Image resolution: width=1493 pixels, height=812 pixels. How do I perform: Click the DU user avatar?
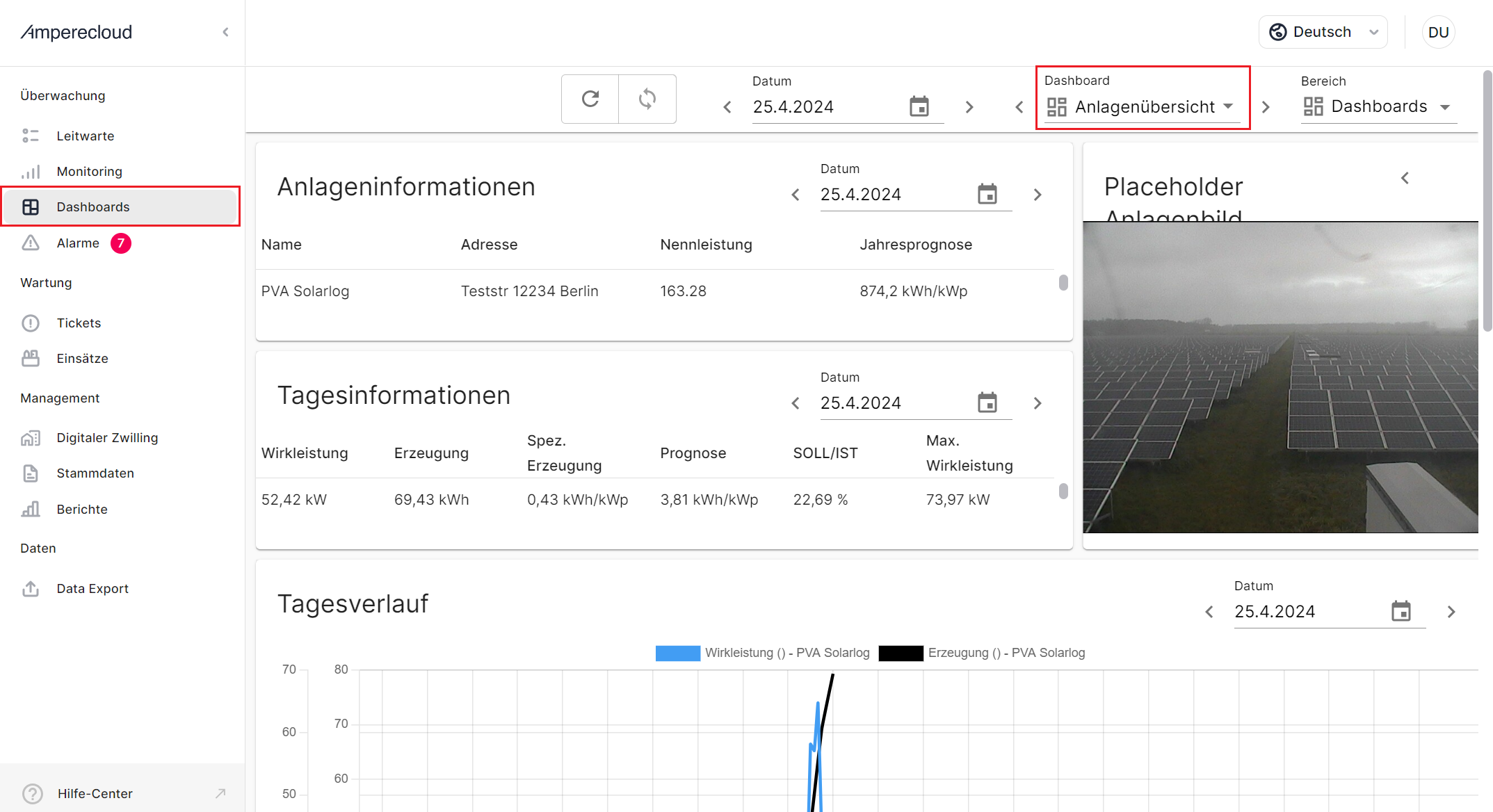[x=1437, y=32]
